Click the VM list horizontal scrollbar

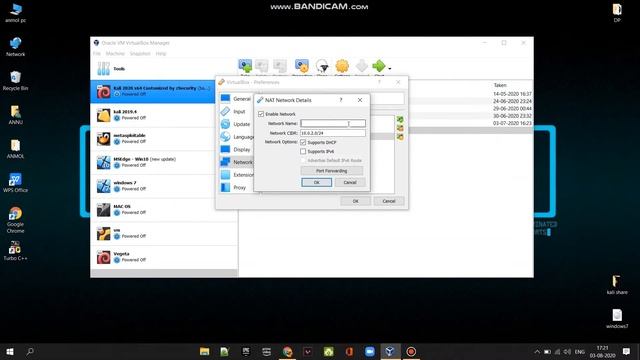tap(164, 273)
